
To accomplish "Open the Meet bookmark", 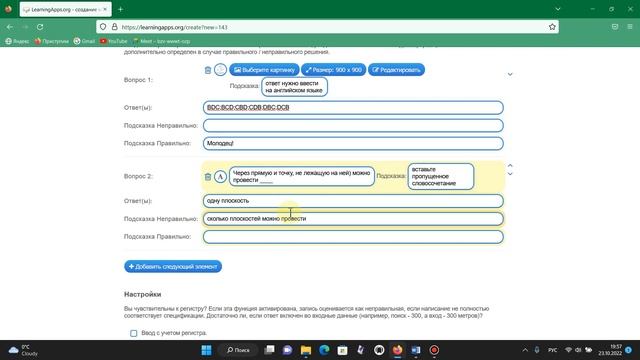I will (162, 41).
